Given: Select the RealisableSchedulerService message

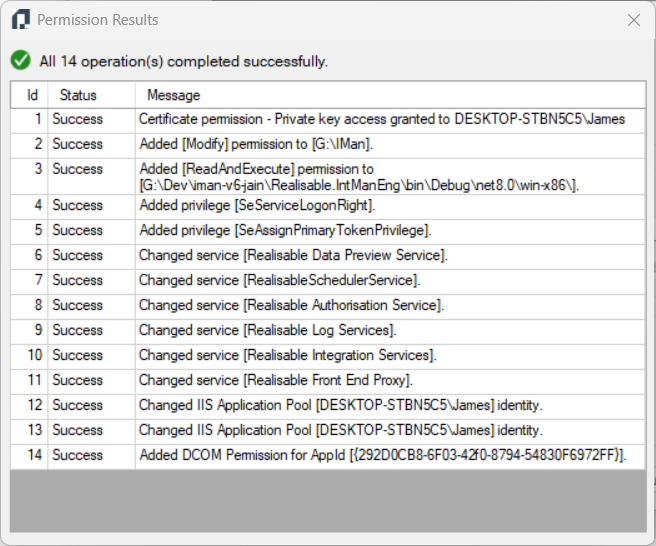Looking at the screenshot, I should click(x=279, y=280).
